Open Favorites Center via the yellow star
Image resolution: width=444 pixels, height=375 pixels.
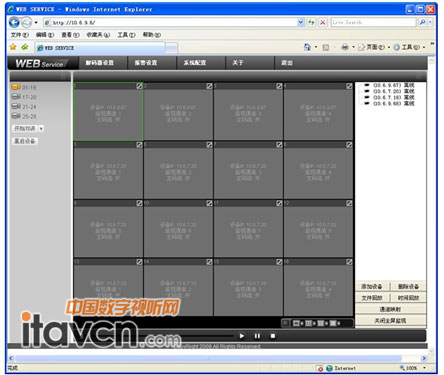pos(13,47)
